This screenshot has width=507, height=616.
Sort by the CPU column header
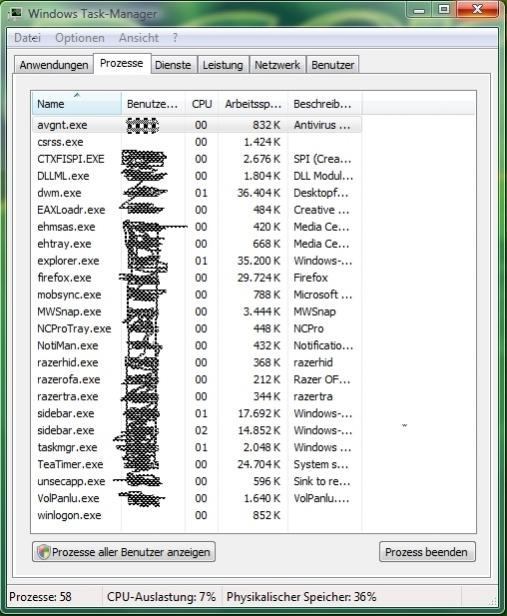202,104
